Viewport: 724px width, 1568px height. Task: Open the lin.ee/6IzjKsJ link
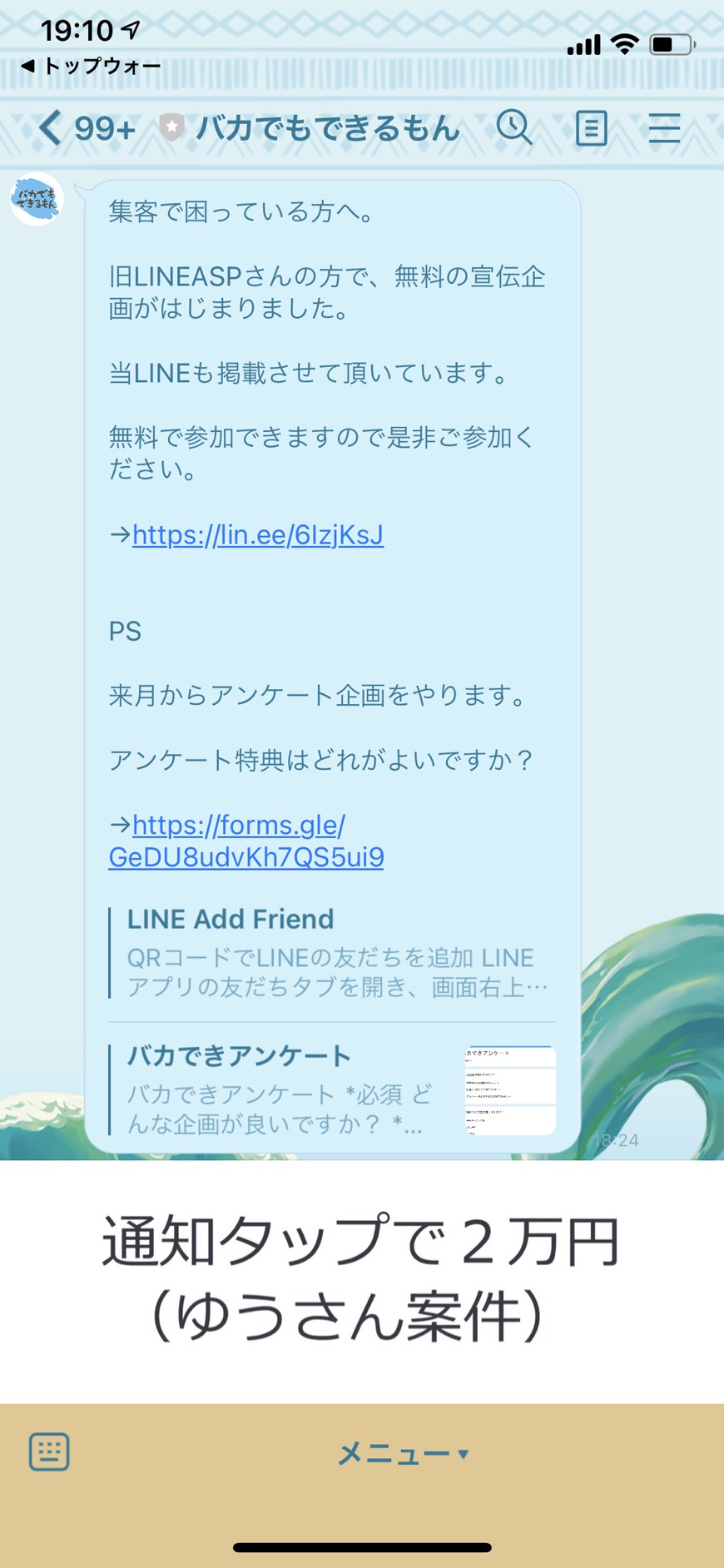tap(258, 534)
